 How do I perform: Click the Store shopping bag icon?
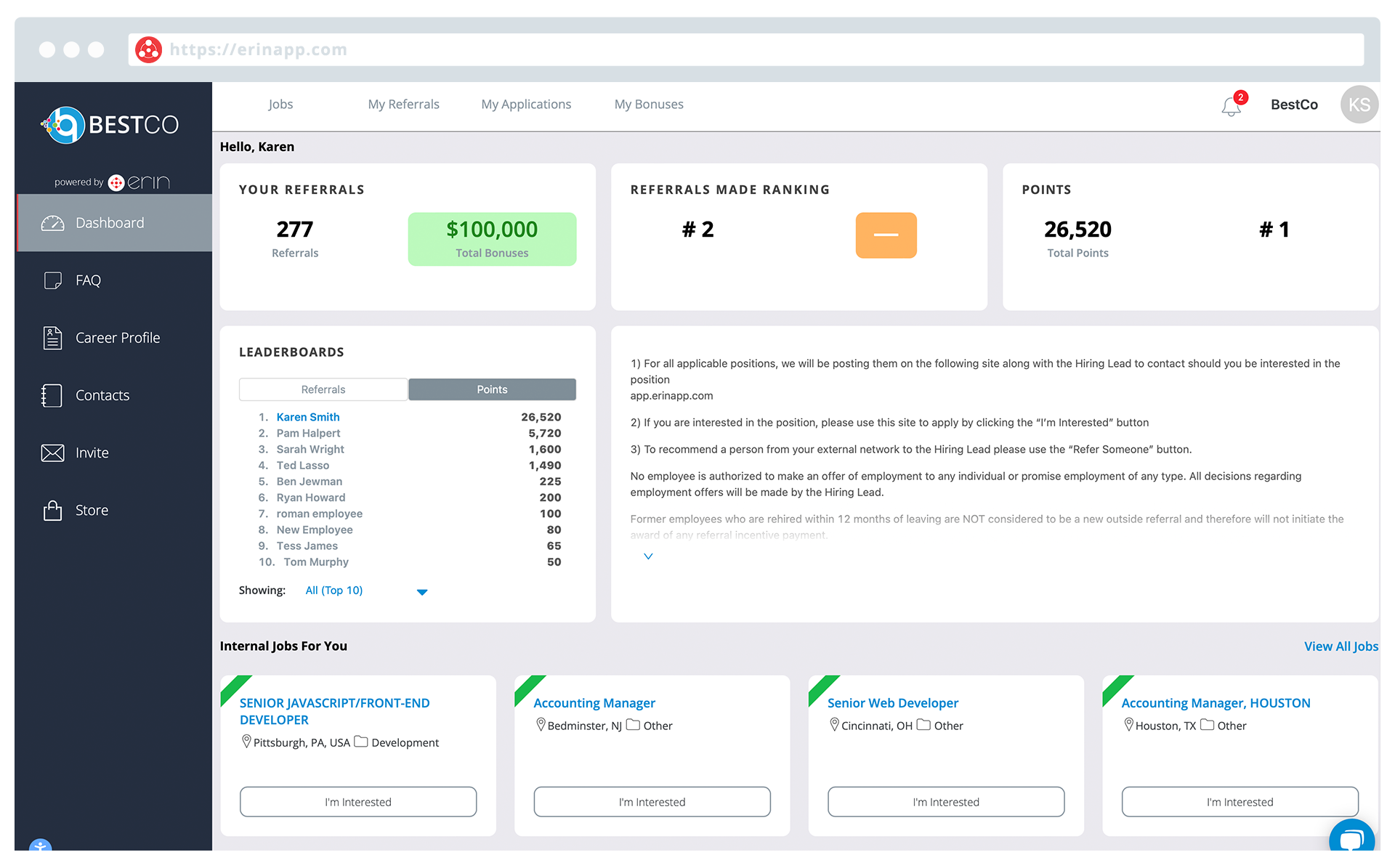coord(52,511)
